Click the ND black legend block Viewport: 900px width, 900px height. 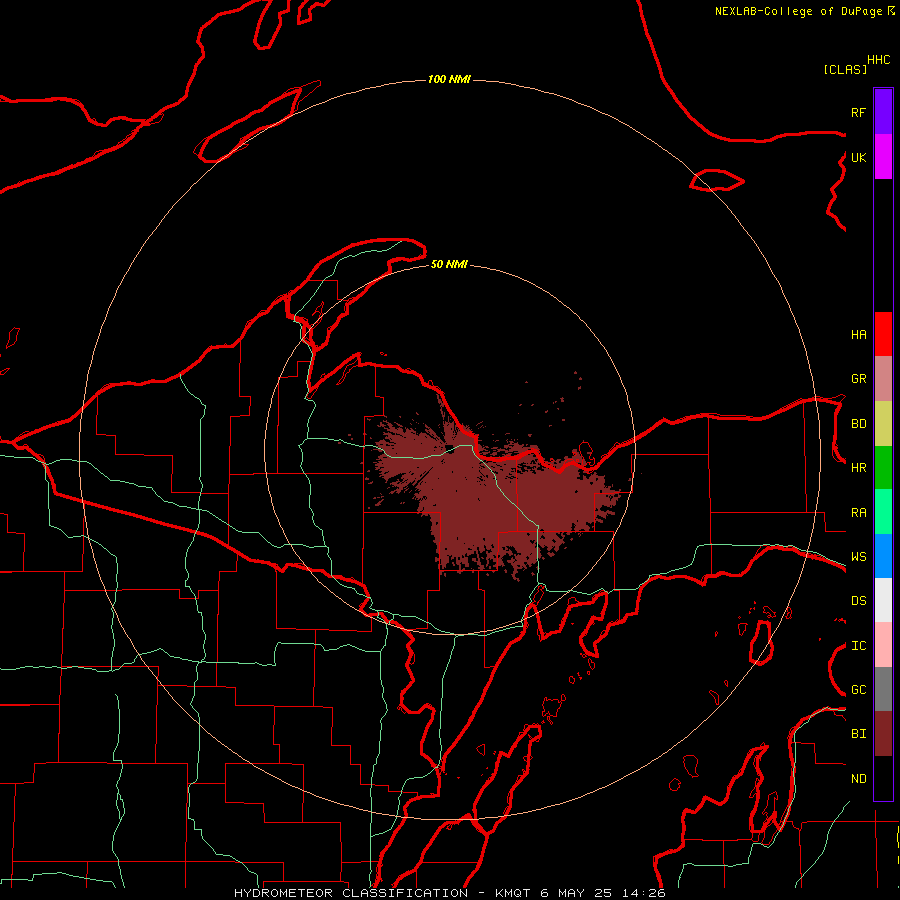883,778
